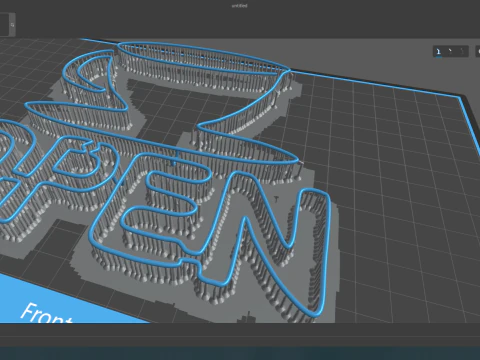Click the 'Front' label on build plate
This screenshot has width=480, height=360.
pos(45,314)
